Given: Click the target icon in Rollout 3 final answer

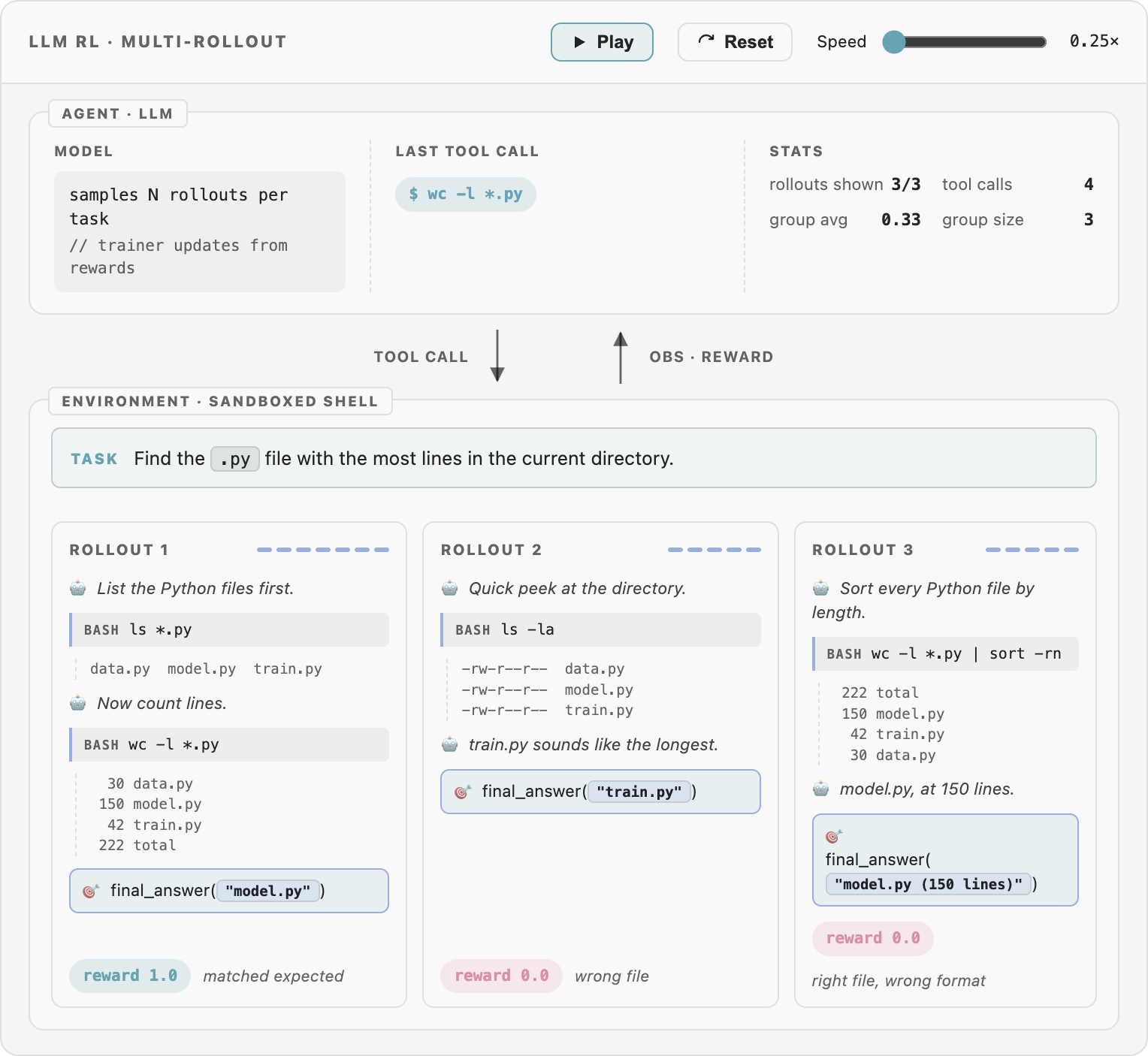Looking at the screenshot, I should point(834,836).
